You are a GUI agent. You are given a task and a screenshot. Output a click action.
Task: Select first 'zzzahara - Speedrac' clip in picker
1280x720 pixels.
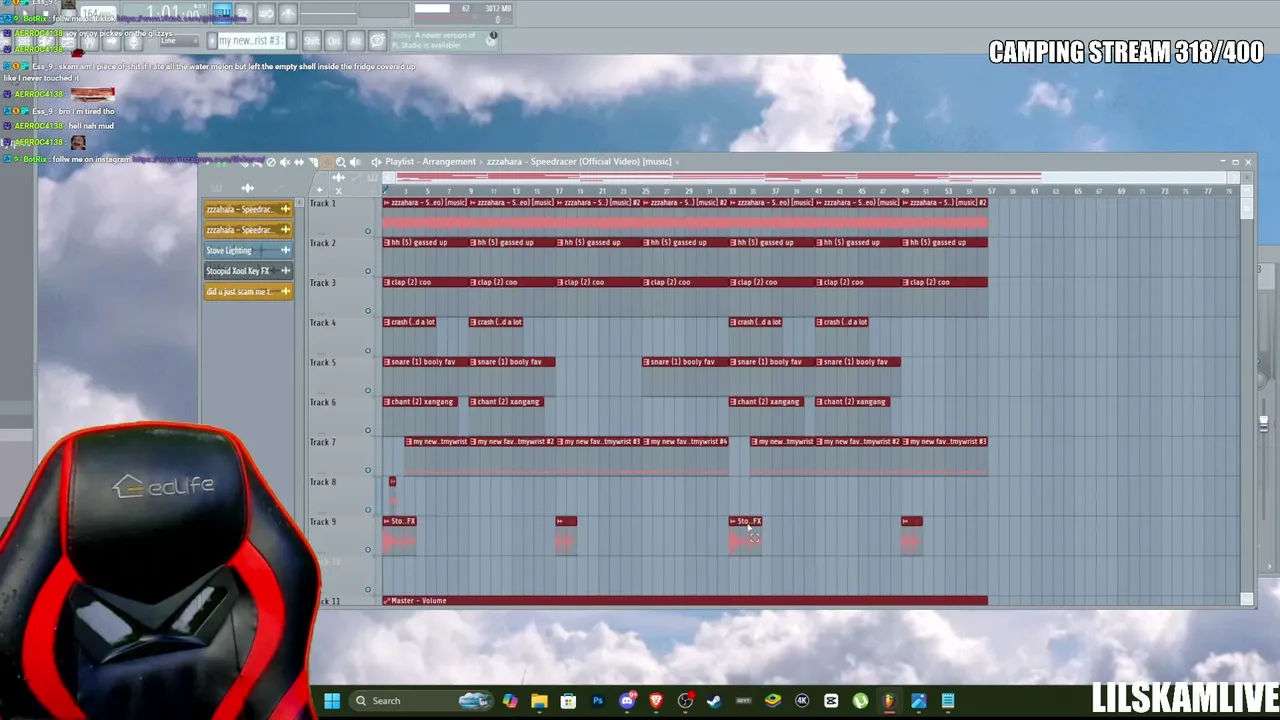248,209
